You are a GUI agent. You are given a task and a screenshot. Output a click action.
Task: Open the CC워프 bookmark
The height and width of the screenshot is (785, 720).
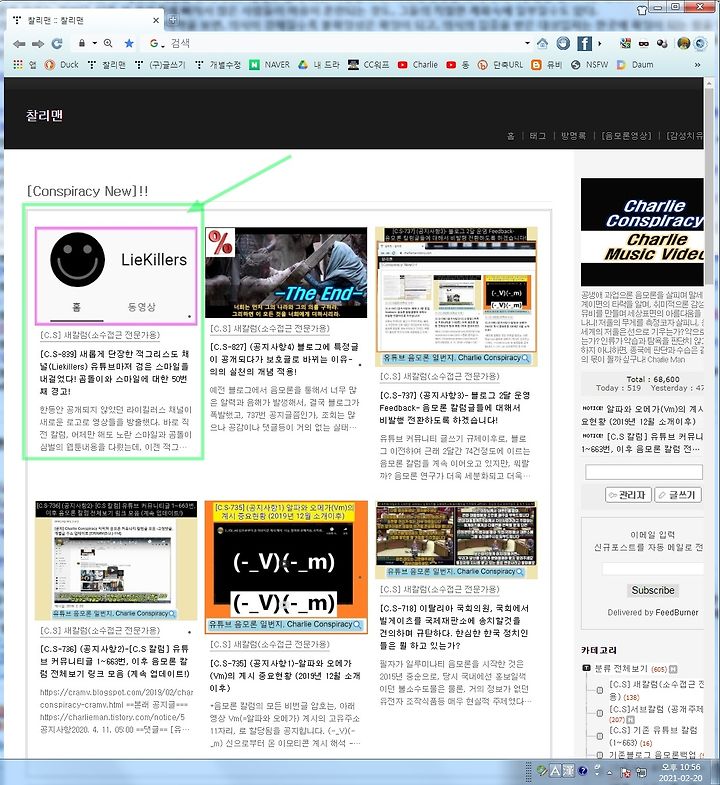(x=369, y=65)
